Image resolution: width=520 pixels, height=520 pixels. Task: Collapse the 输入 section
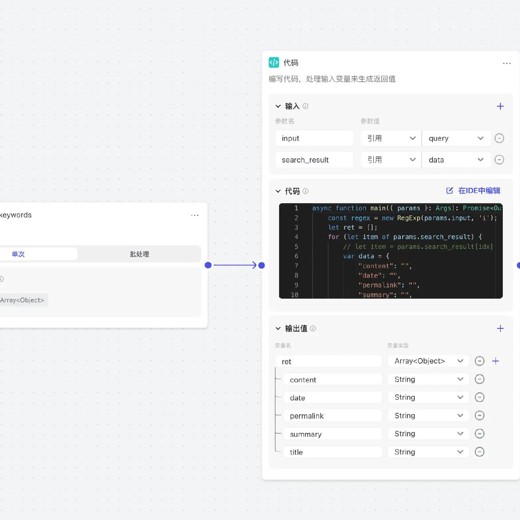click(x=278, y=106)
